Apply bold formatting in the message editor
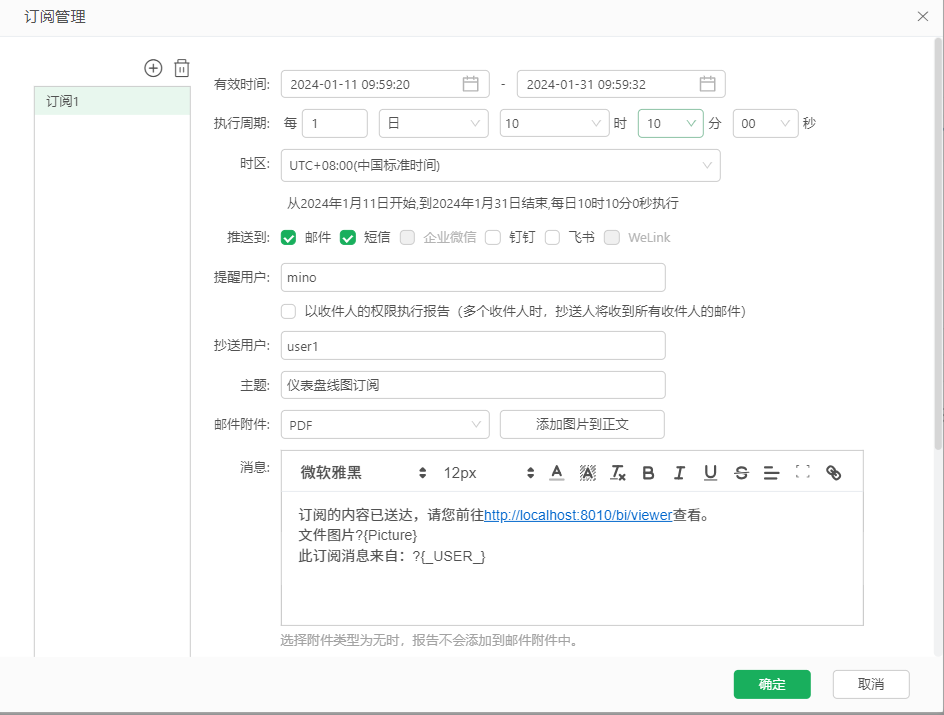Screen dimensions: 944x715 (x=648, y=472)
